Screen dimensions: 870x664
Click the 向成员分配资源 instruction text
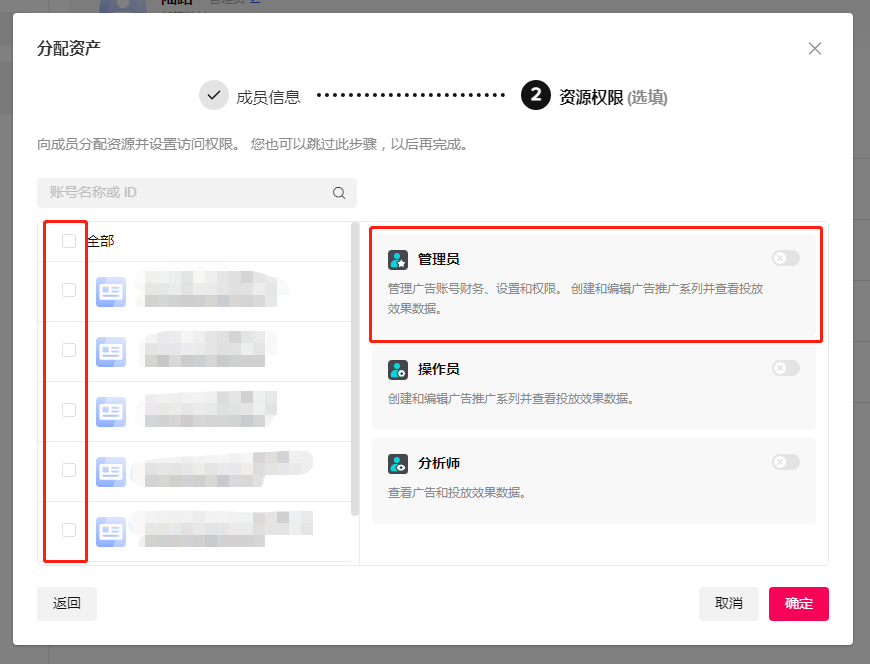(x=254, y=145)
